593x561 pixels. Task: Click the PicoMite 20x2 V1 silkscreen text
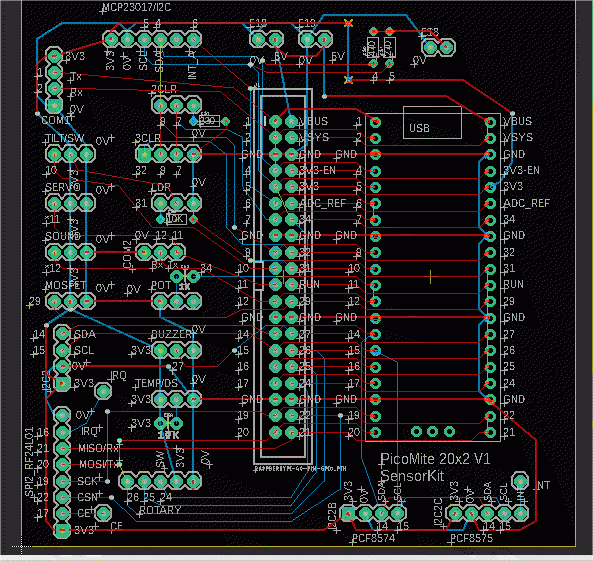click(435, 459)
